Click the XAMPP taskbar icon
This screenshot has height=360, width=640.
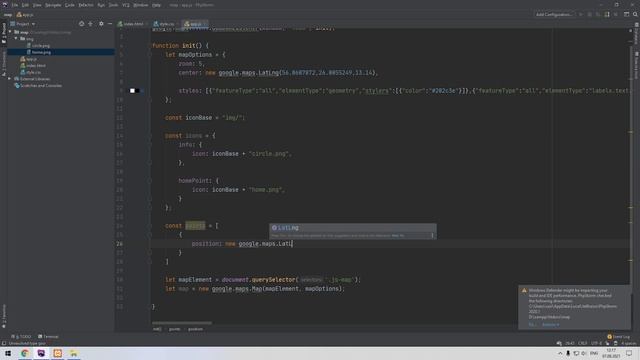(58, 353)
